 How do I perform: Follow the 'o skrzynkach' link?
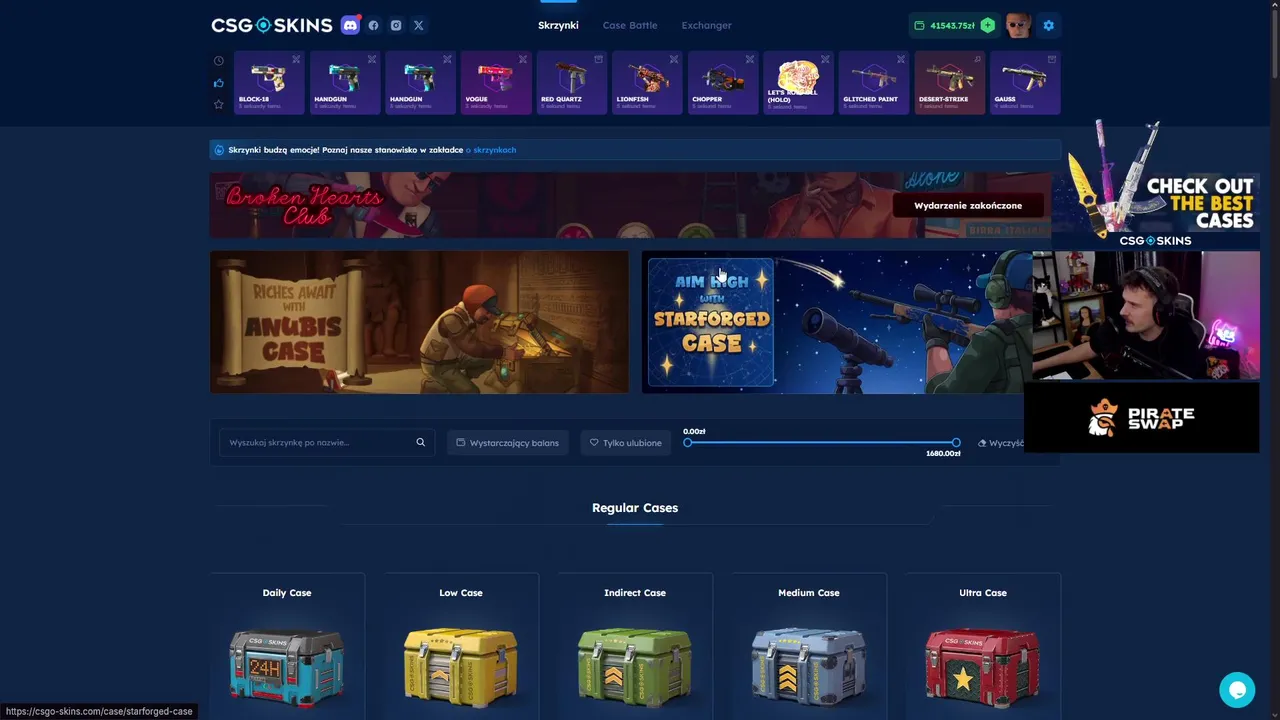491,150
